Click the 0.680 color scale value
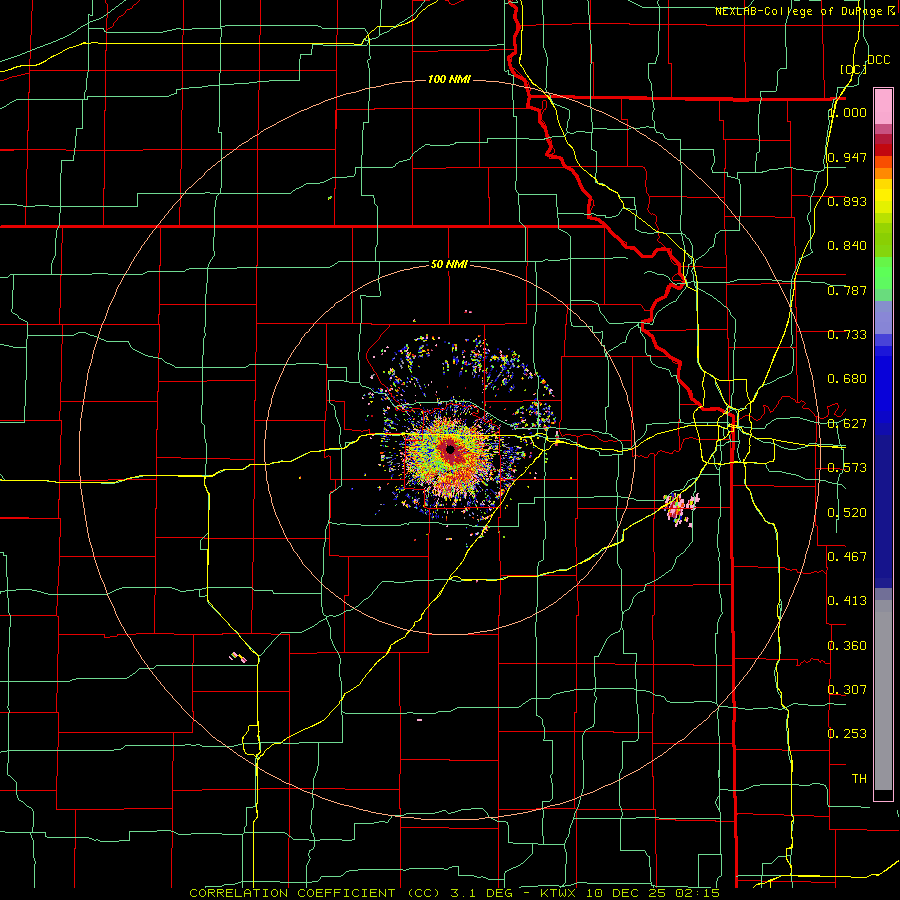Image resolution: width=900 pixels, height=900 pixels. [x=847, y=379]
